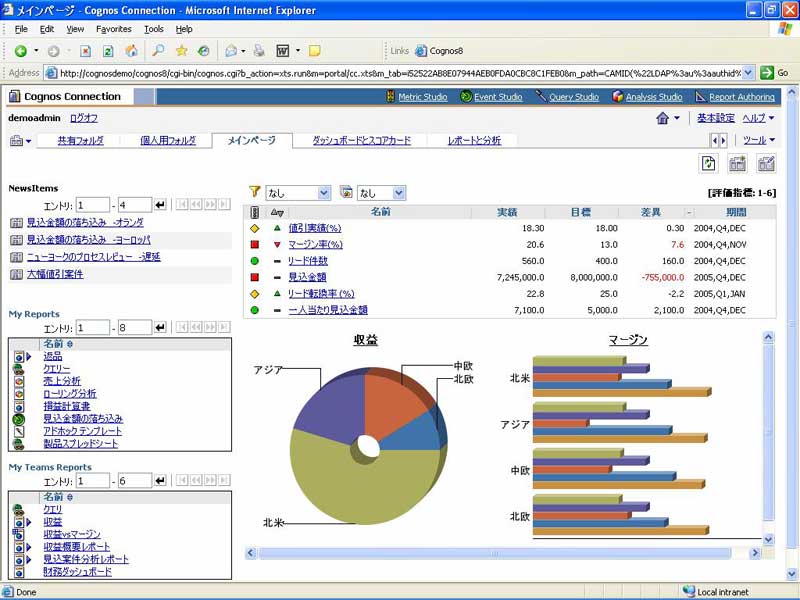Sort by 期間 column header
Viewport: 800px width, 600px height.
click(x=736, y=212)
